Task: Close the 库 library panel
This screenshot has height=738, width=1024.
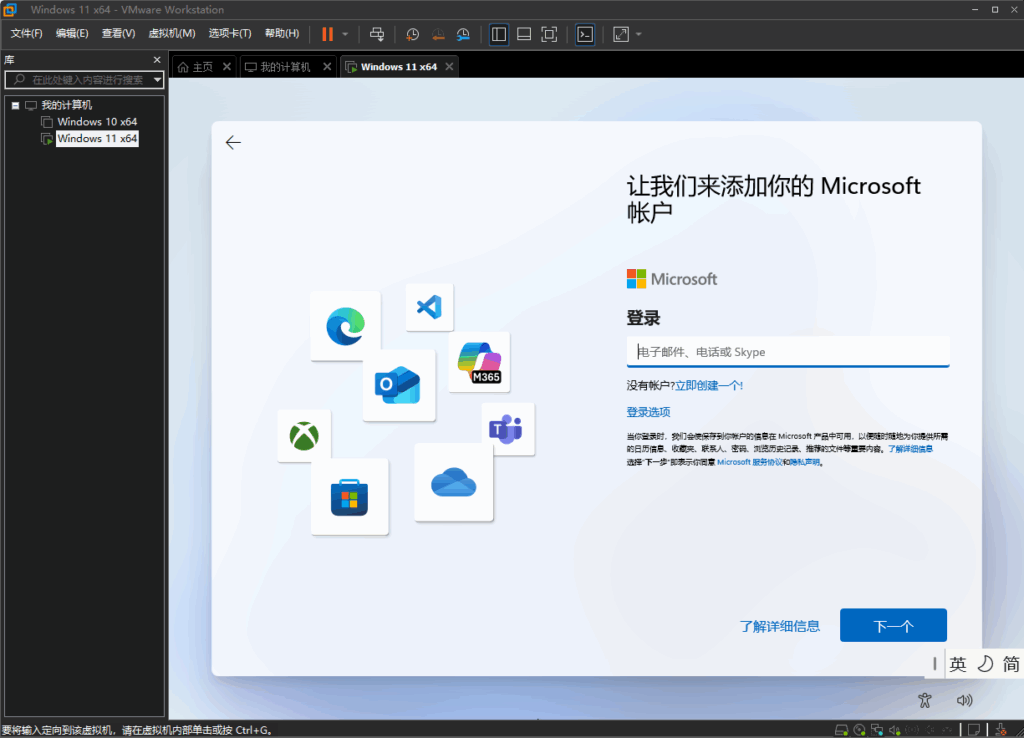Action: pos(157,59)
